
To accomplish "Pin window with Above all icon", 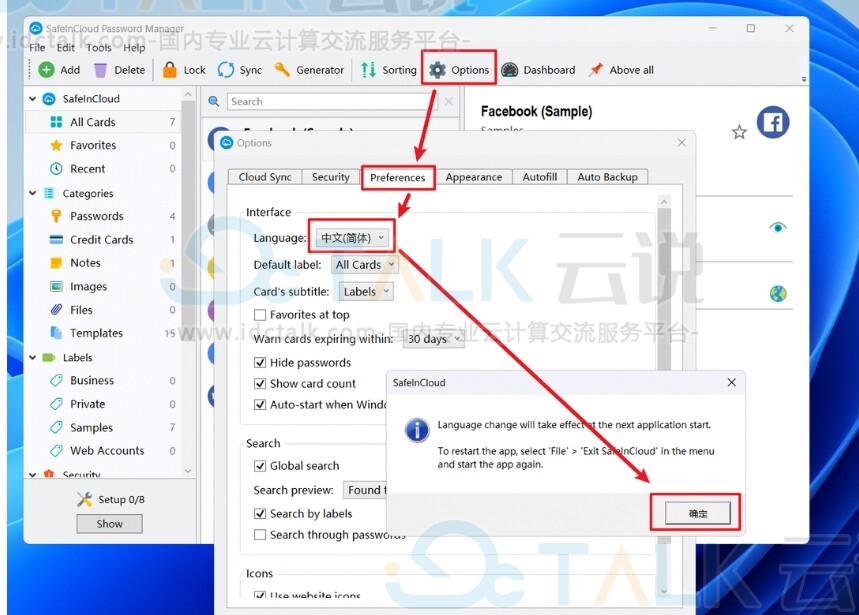I will click(596, 70).
